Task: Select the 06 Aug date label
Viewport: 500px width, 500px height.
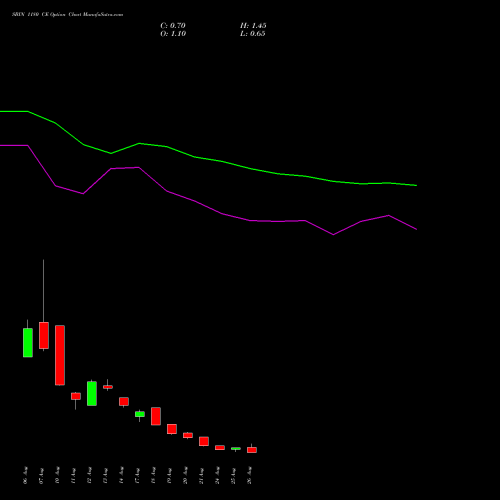Action: pos(25,475)
